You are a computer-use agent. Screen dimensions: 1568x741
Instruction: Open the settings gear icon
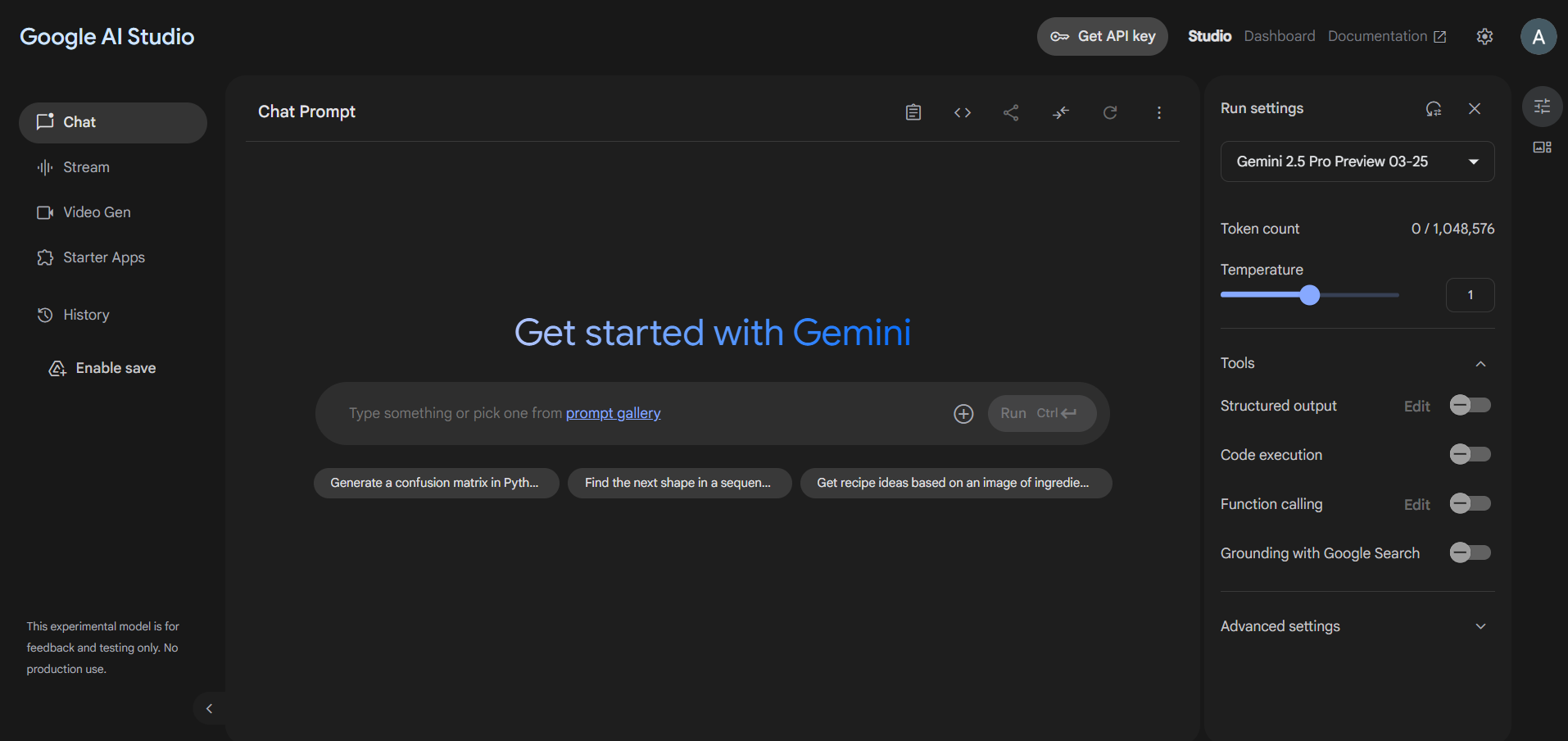click(x=1484, y=37)
